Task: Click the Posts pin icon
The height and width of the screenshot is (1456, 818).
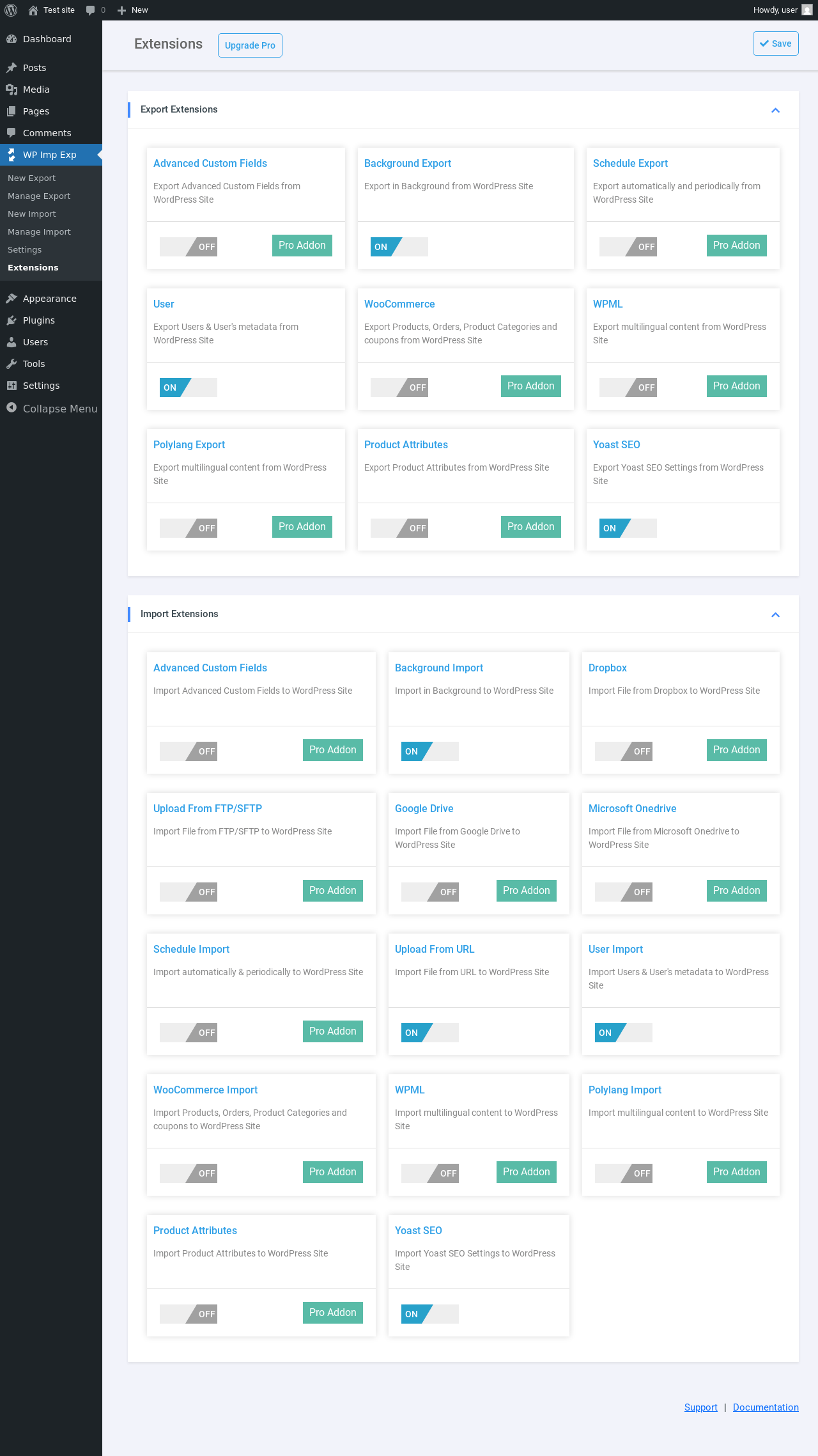Action: pyautogui.click(x=12, y=68)
